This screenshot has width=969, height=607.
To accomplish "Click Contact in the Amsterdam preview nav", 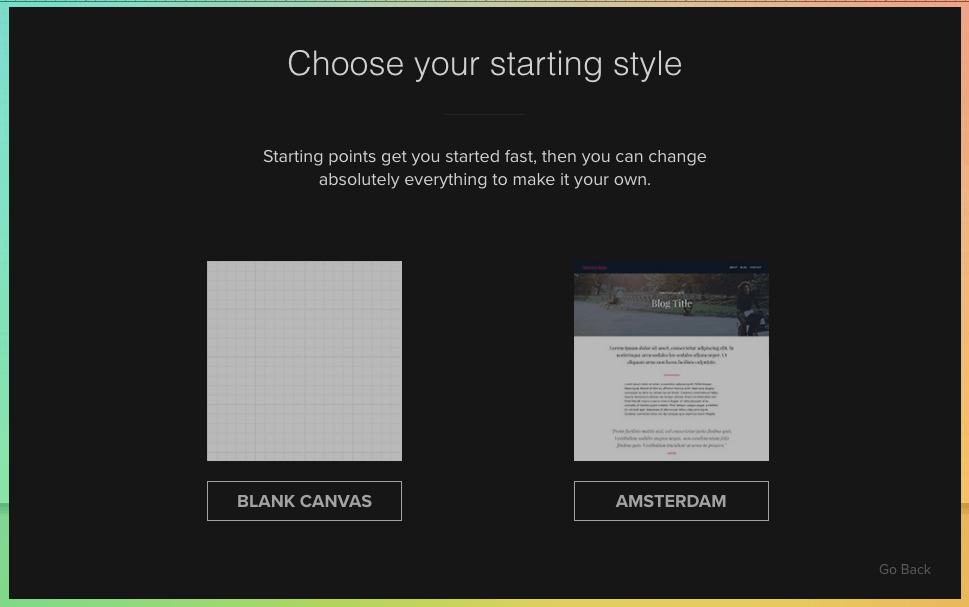I will click(x=756, y=267).
